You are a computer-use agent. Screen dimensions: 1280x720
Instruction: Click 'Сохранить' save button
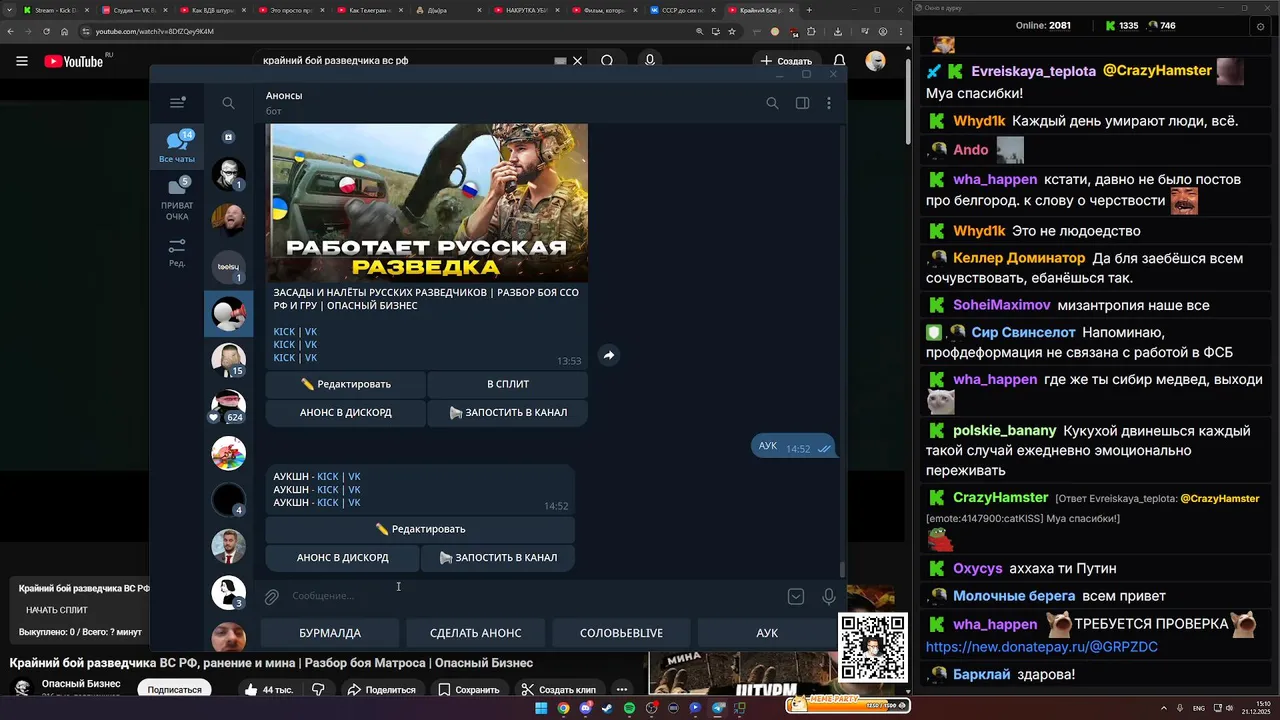[468, 689]
